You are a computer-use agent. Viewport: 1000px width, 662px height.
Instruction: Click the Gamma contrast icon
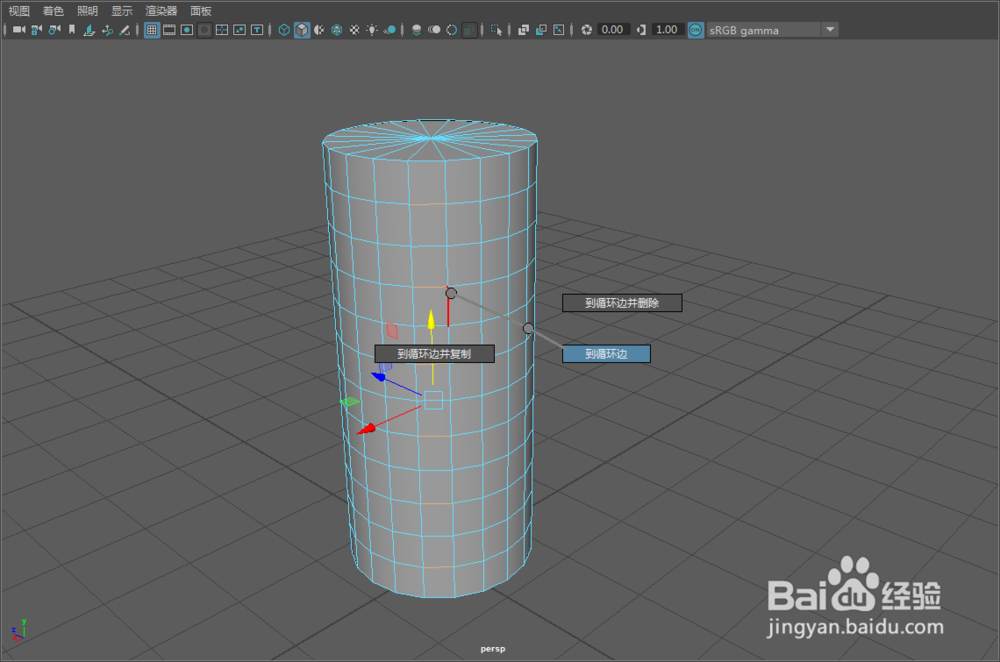click(641, 30)
